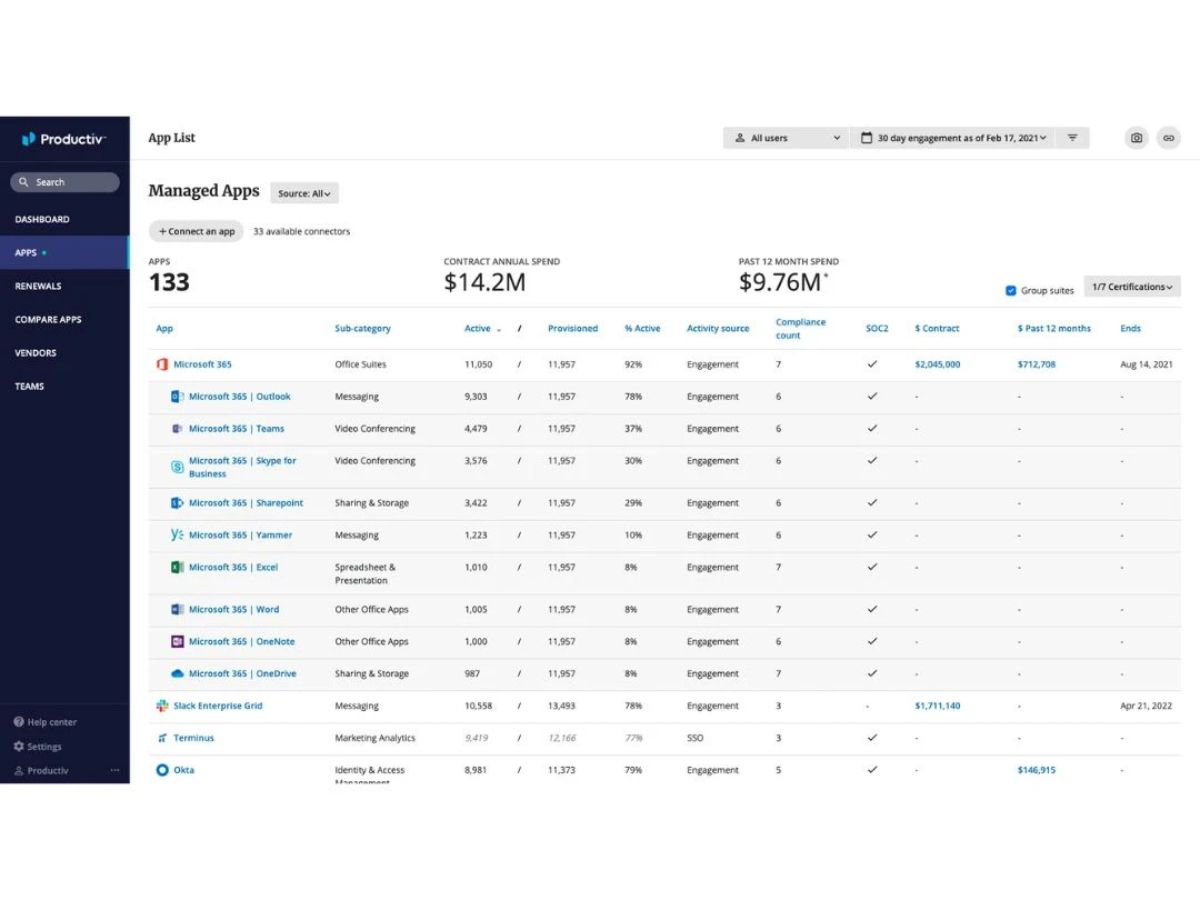Screen dimensions: 1200x900
Task: Click the Help center question icon
Action: (x=18, y=722)
